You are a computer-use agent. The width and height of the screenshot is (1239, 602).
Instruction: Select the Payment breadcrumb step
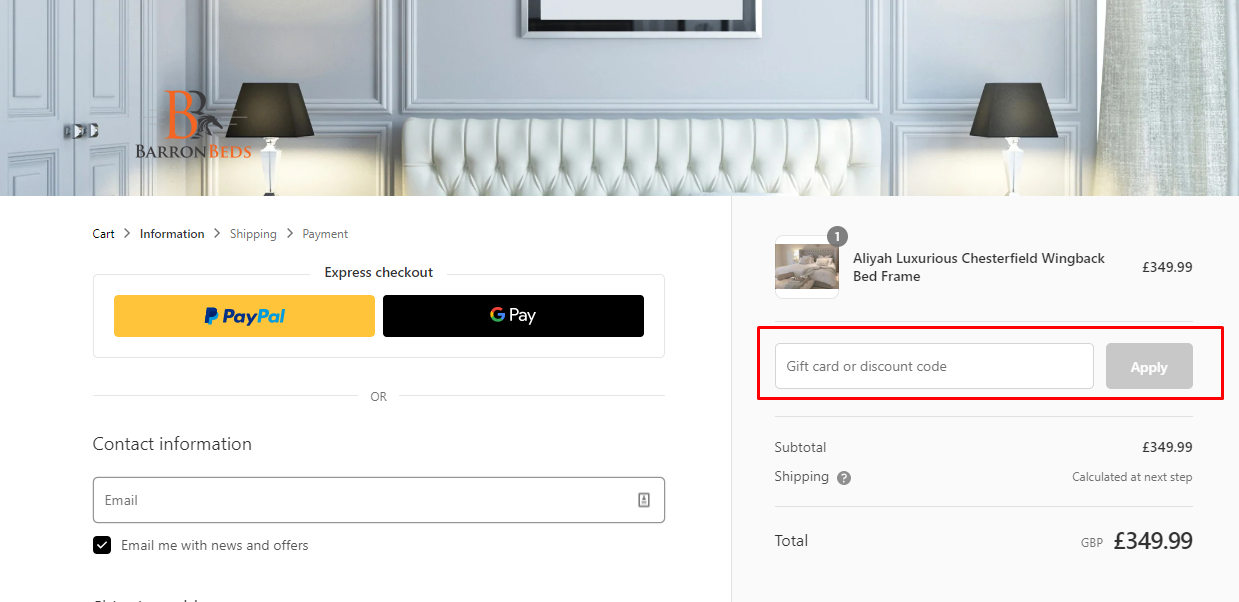[x=325, y=234]
